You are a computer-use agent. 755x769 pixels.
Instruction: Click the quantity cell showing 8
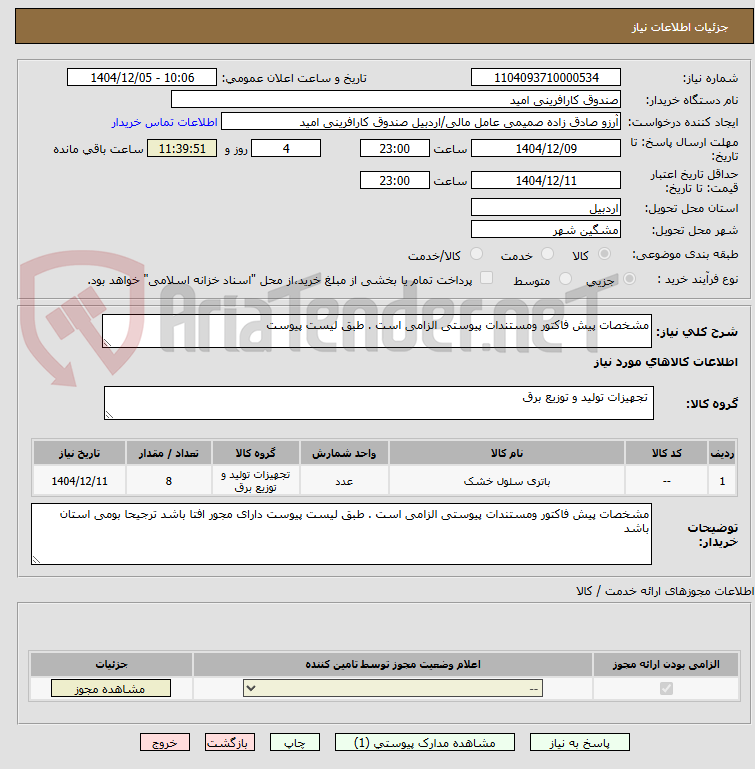(x=169, y=481)
